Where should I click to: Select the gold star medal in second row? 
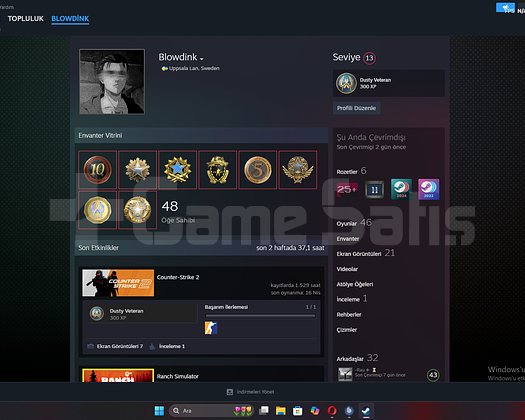click(x=138, y=210)
